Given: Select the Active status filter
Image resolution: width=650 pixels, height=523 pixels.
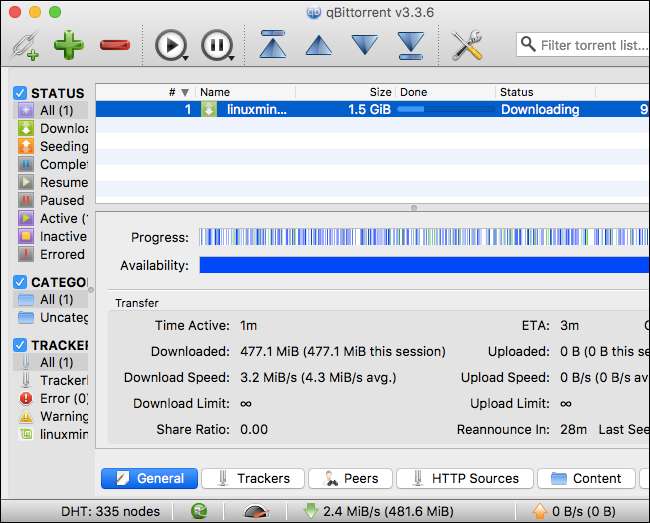Looking at the screenshot, I should click(x=52, y=218).
